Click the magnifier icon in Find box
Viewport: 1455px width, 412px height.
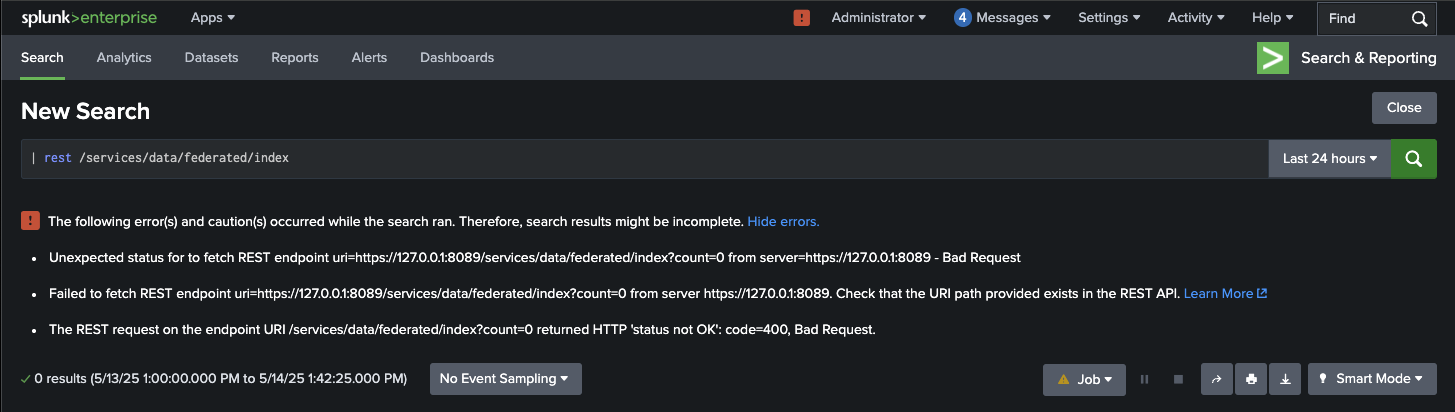[1419, 18]
